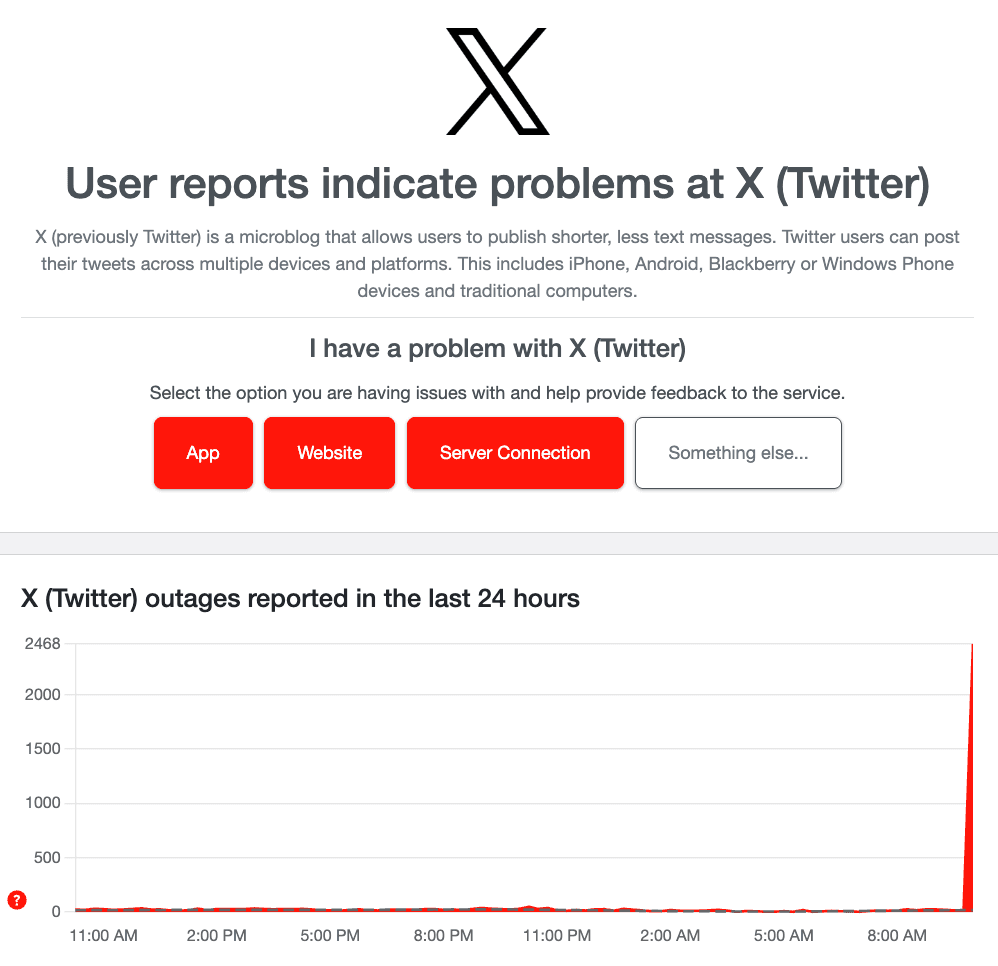Click the 11:00 AM time axis label

coord(104,936)
